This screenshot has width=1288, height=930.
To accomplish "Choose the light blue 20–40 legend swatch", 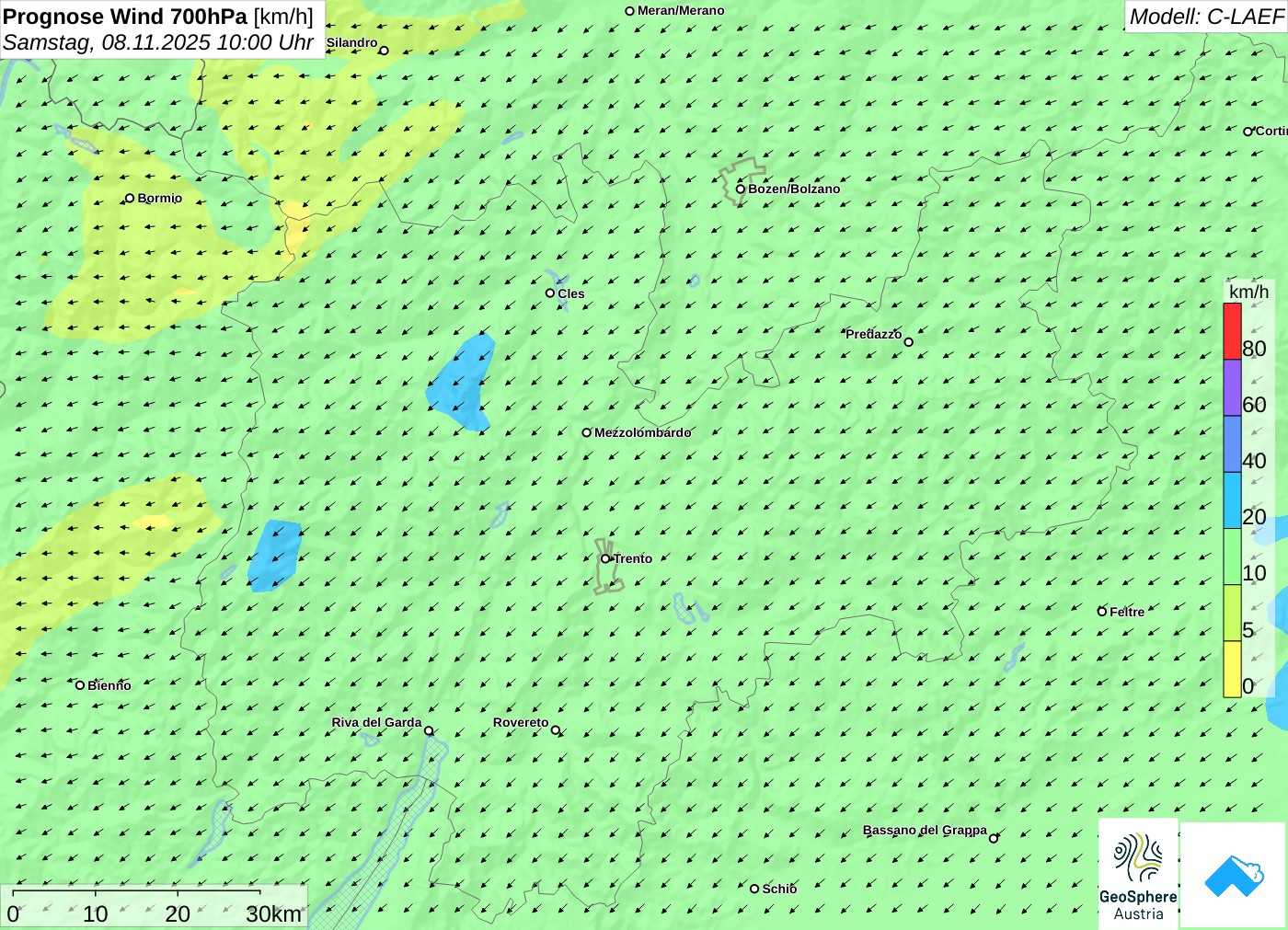I will coord(1232,499).
